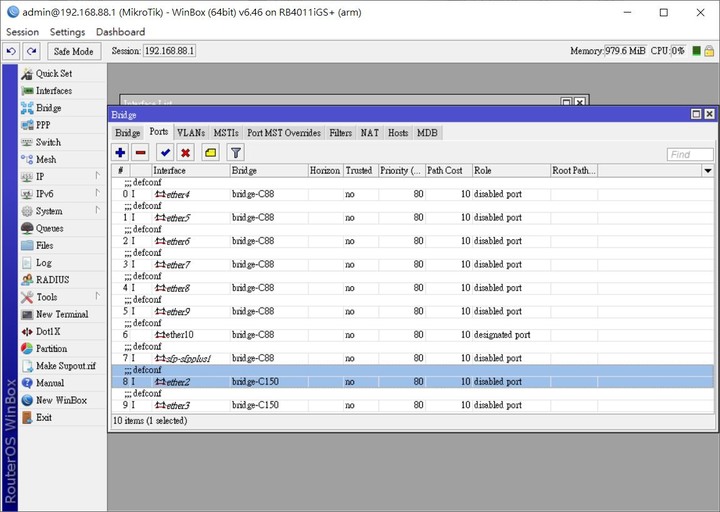Screen dimensions: 720x512
Task: Open Dashboard menu
Action: pyautogui.click(x=120, y=32)
